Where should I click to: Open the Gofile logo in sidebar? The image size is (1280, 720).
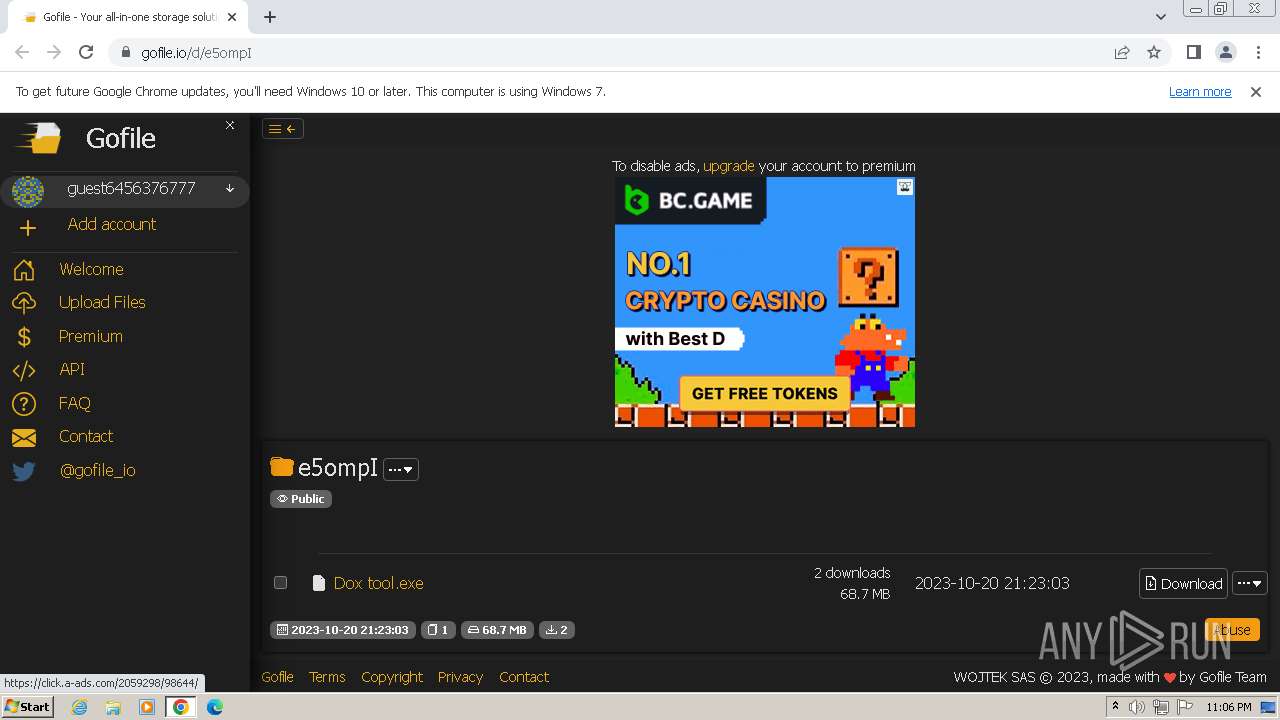[x=39, y=138]
